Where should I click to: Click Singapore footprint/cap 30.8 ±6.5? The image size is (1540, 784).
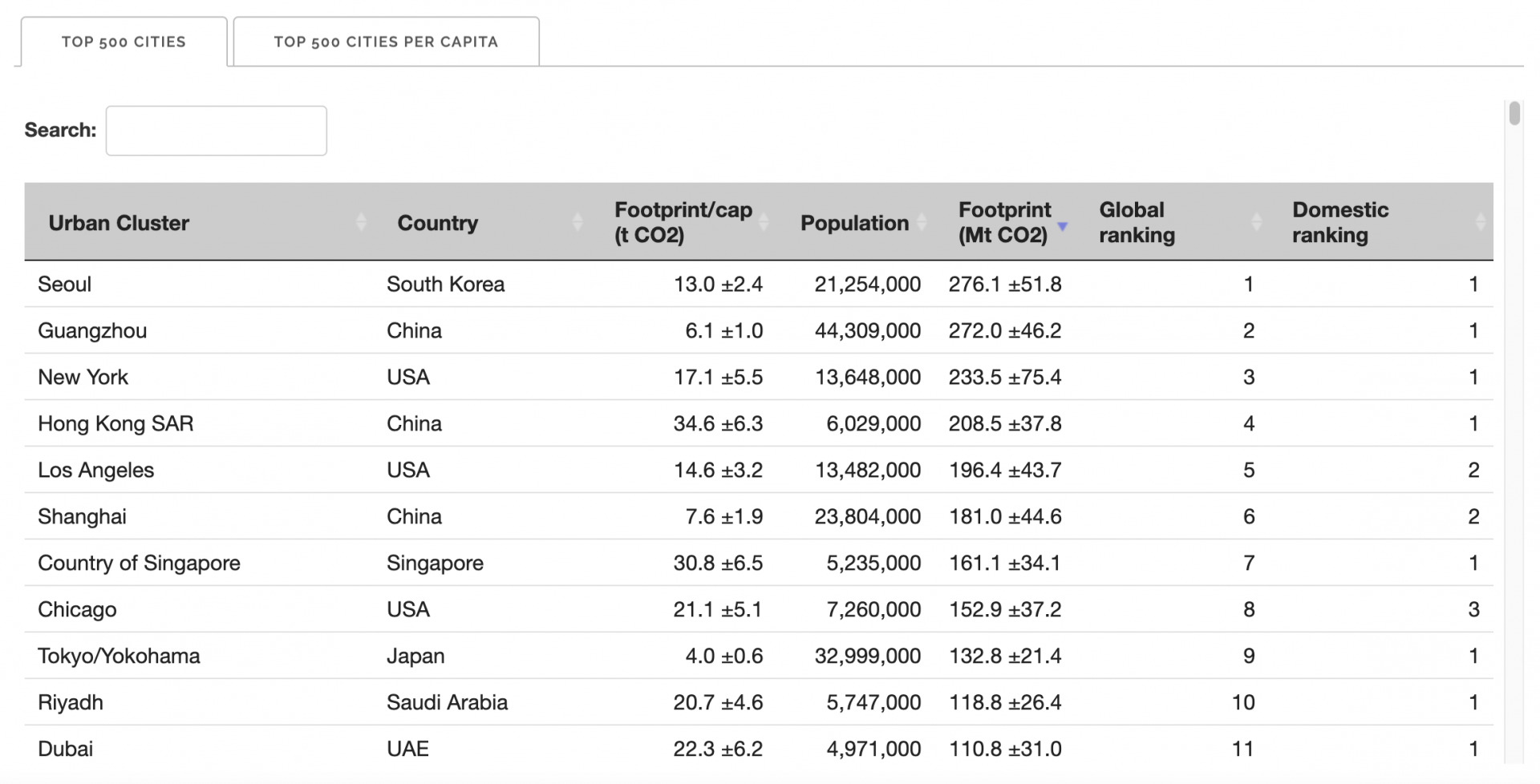click(x=718, y=563)
